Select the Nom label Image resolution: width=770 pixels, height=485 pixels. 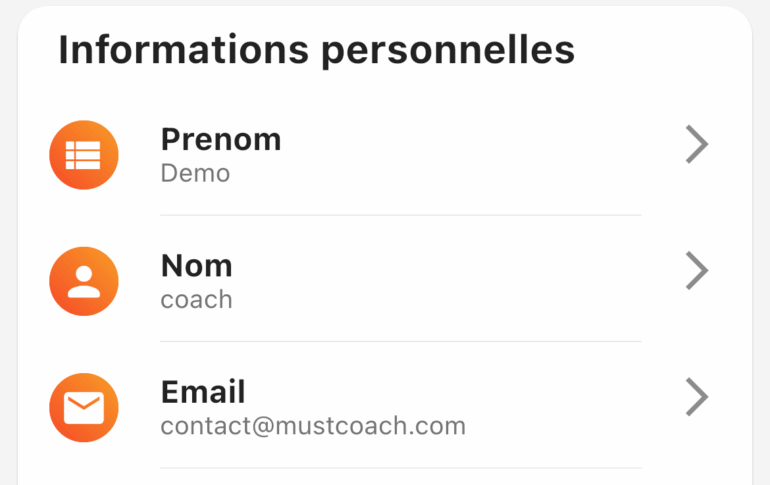[196, 266]
